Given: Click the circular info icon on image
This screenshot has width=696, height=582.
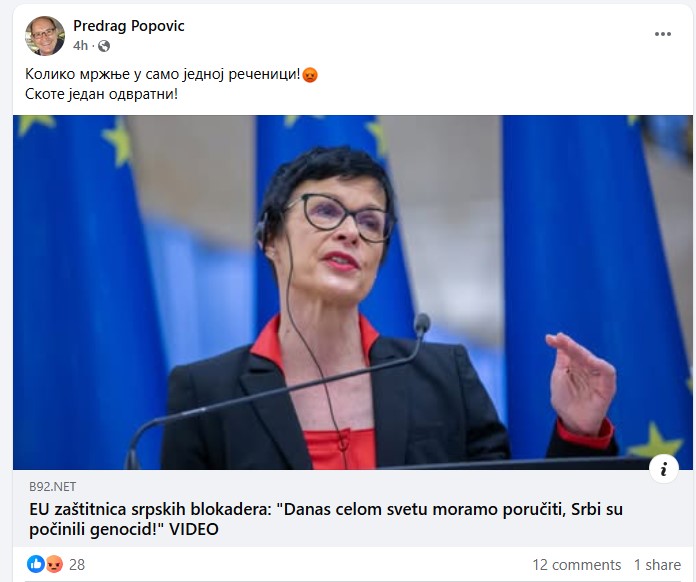Looking at the screenshot, I should pos(664,468).
